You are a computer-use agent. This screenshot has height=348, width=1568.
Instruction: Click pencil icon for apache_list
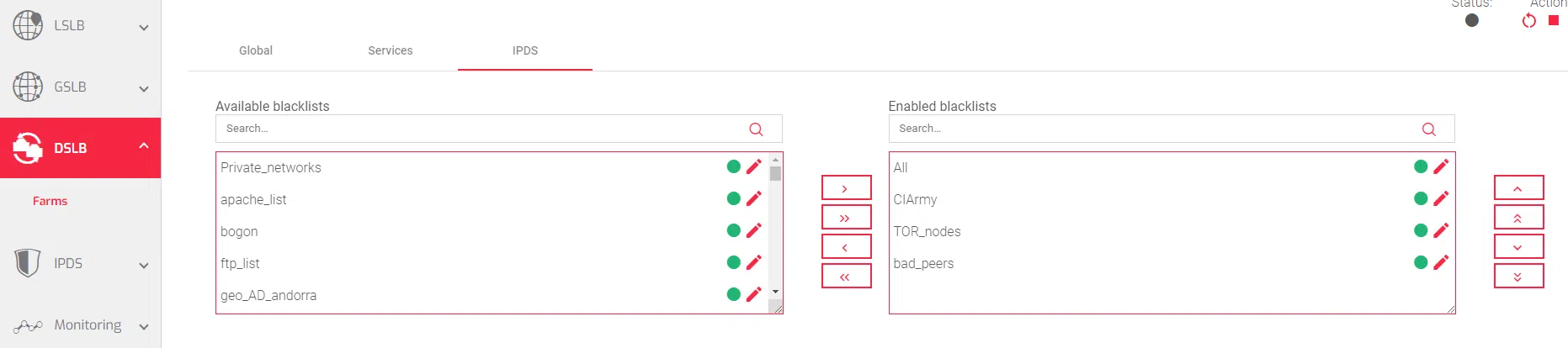[753, 198]
